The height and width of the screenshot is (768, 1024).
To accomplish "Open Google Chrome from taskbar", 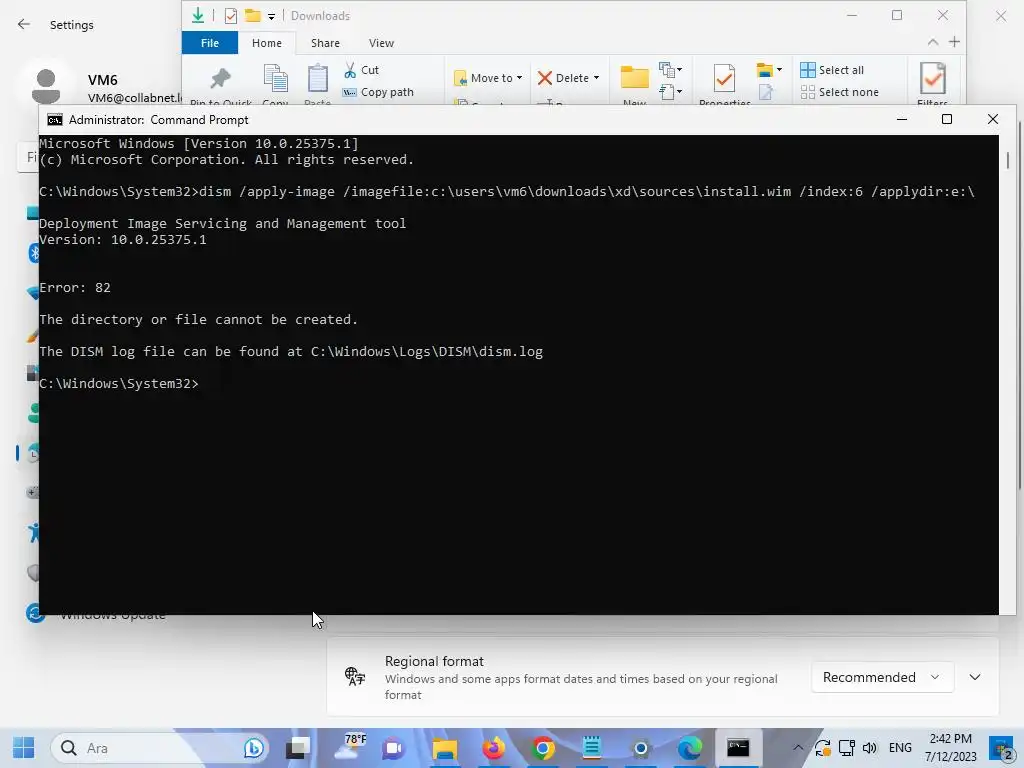I will (543, 748).
